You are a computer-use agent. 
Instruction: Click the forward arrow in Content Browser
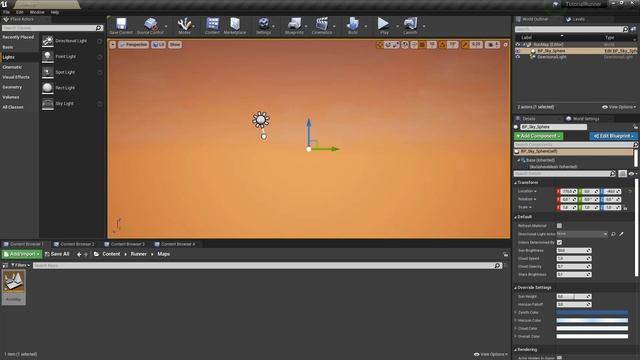(x=86, y=254)
